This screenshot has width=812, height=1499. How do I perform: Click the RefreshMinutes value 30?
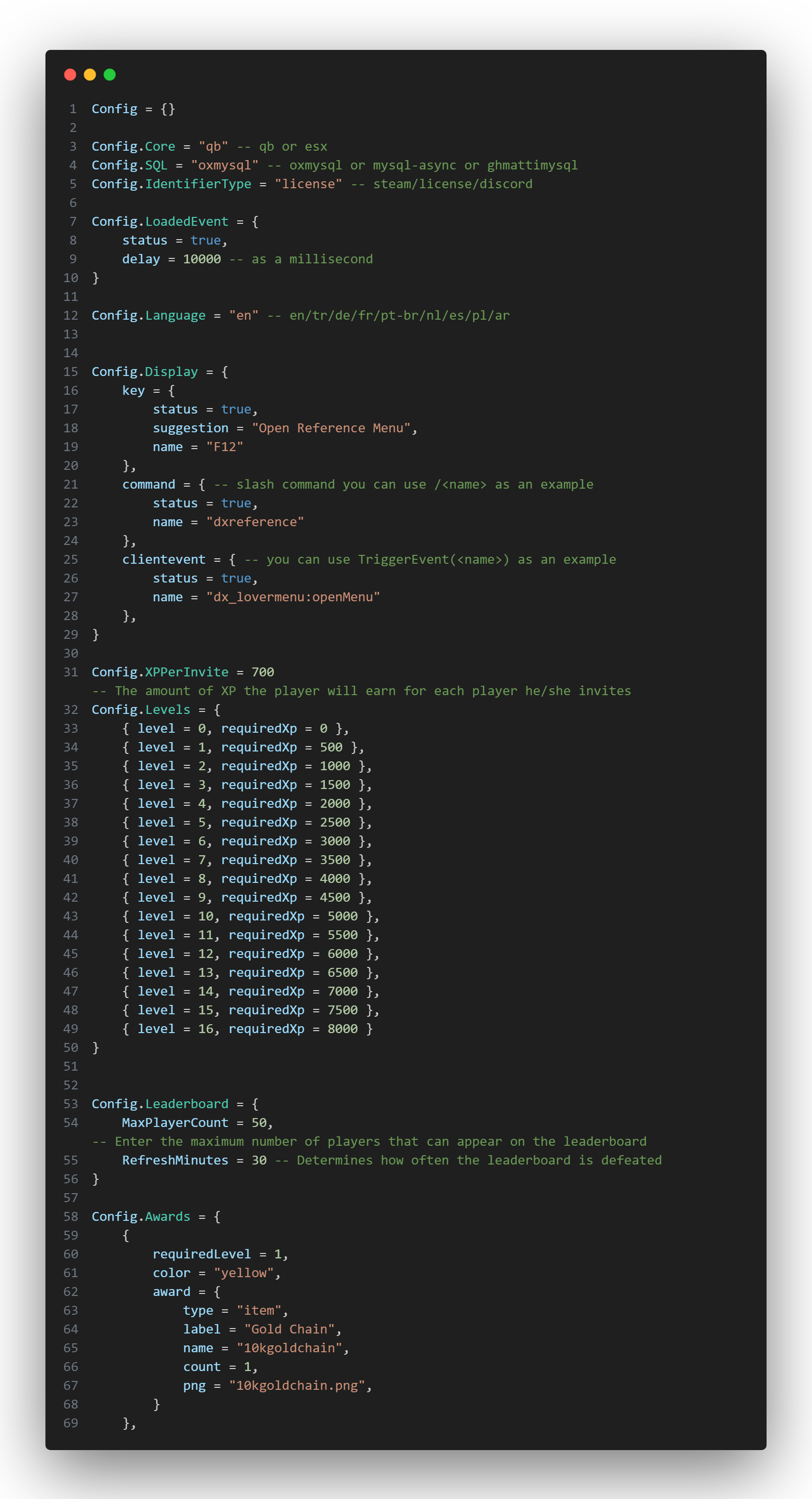[259, 1161]
